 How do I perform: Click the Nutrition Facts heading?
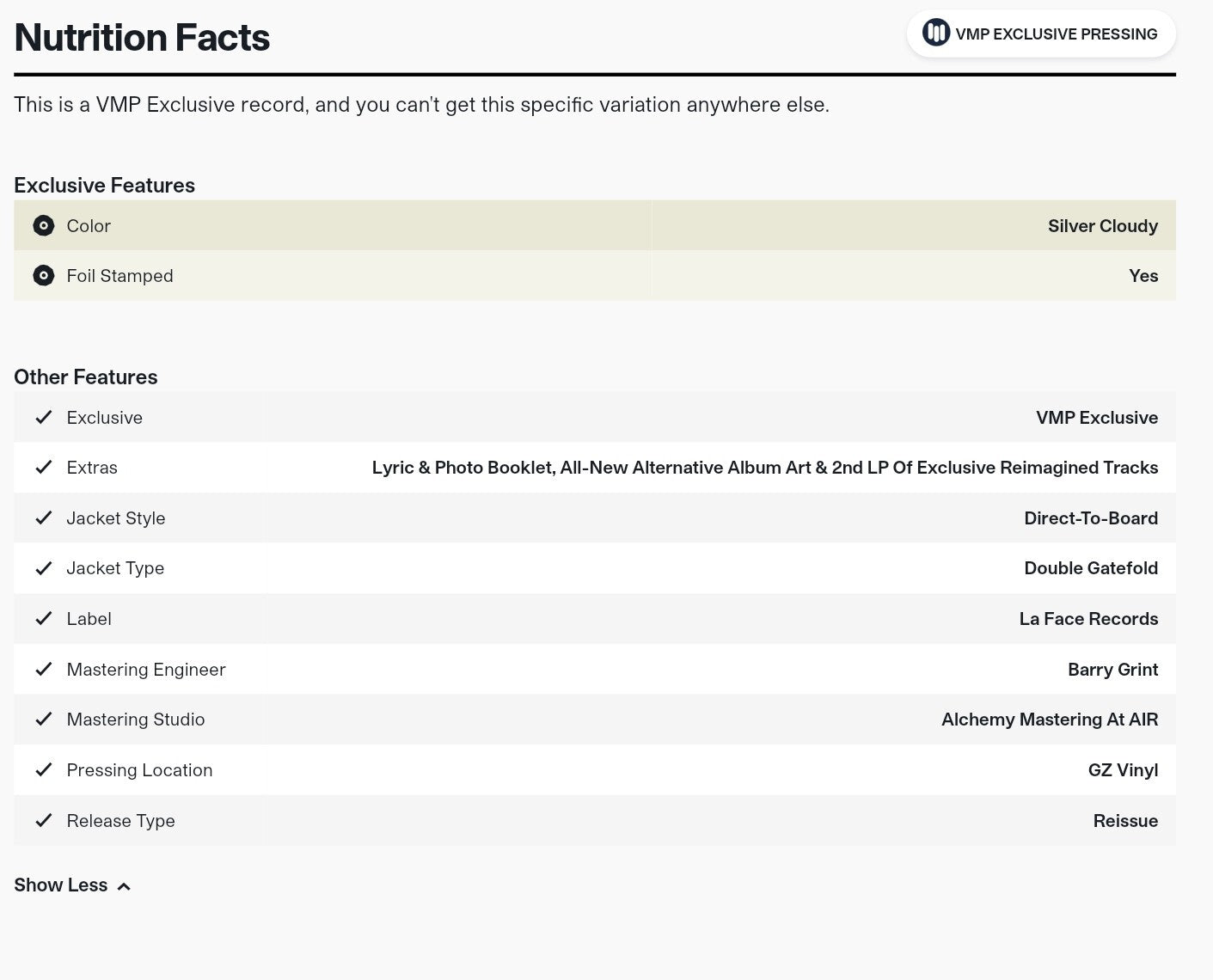click(x=142, y=38)
